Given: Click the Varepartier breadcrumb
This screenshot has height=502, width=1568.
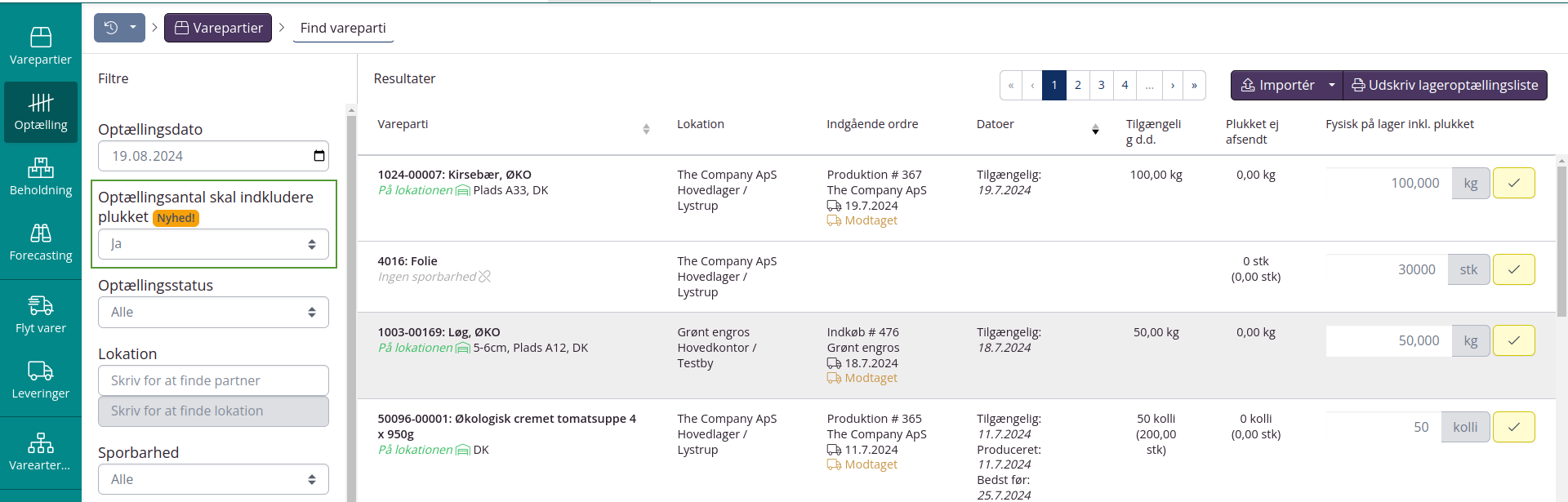Looking at the screenshot, I should [218, 28].
